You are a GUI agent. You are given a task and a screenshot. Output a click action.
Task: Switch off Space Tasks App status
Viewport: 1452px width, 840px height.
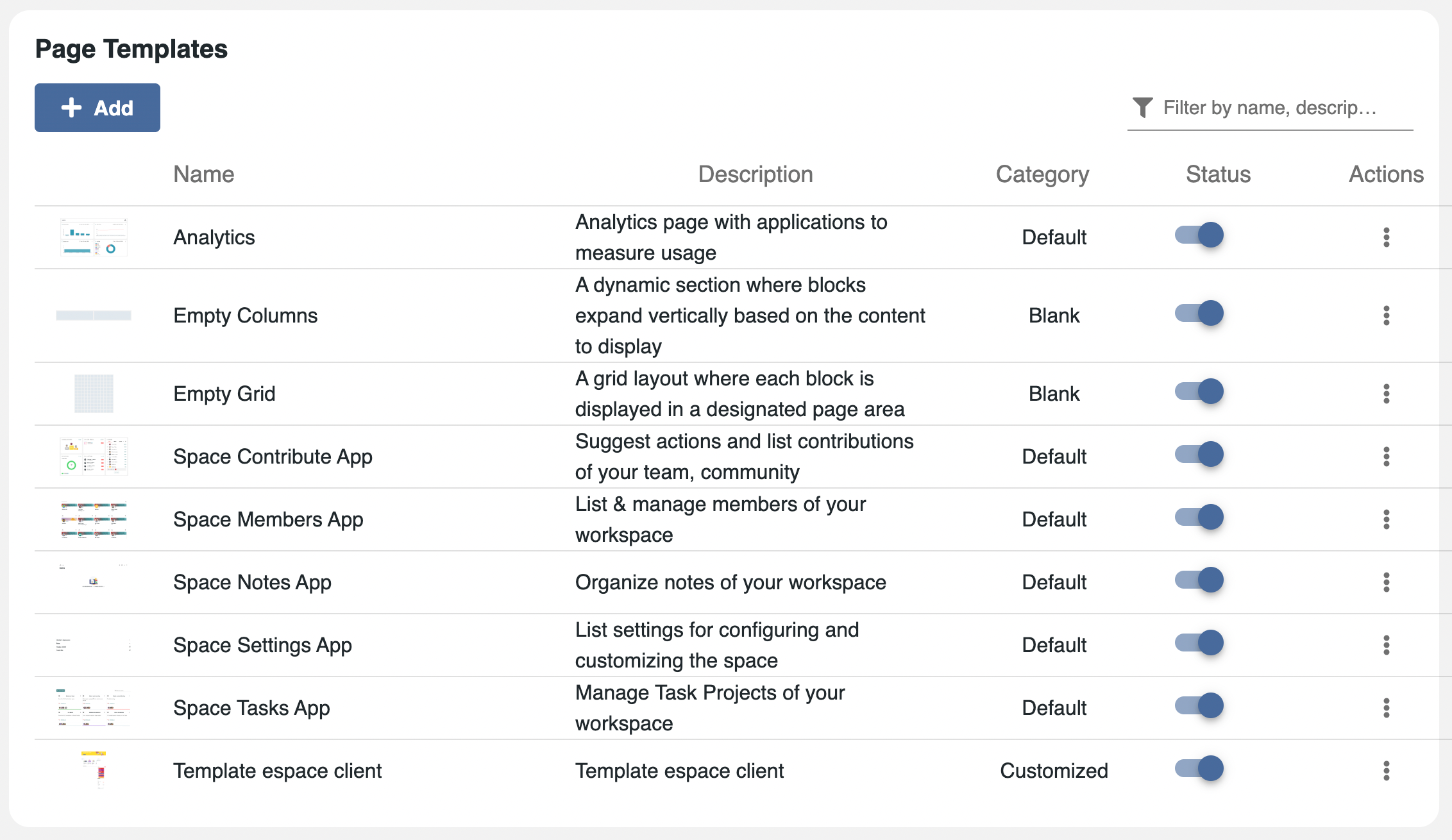click(x=1199, y=706)
